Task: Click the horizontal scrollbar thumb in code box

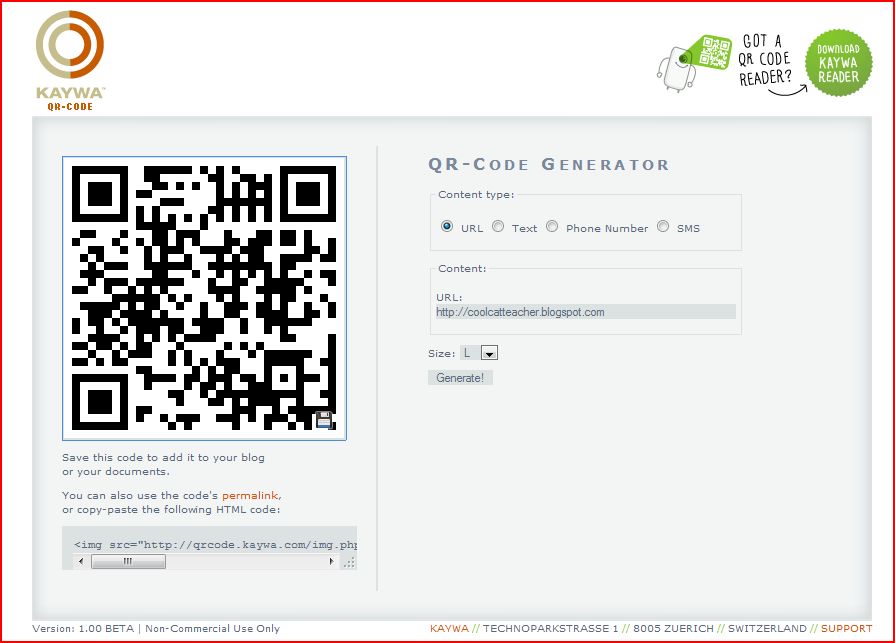Action: coord(128,561)
